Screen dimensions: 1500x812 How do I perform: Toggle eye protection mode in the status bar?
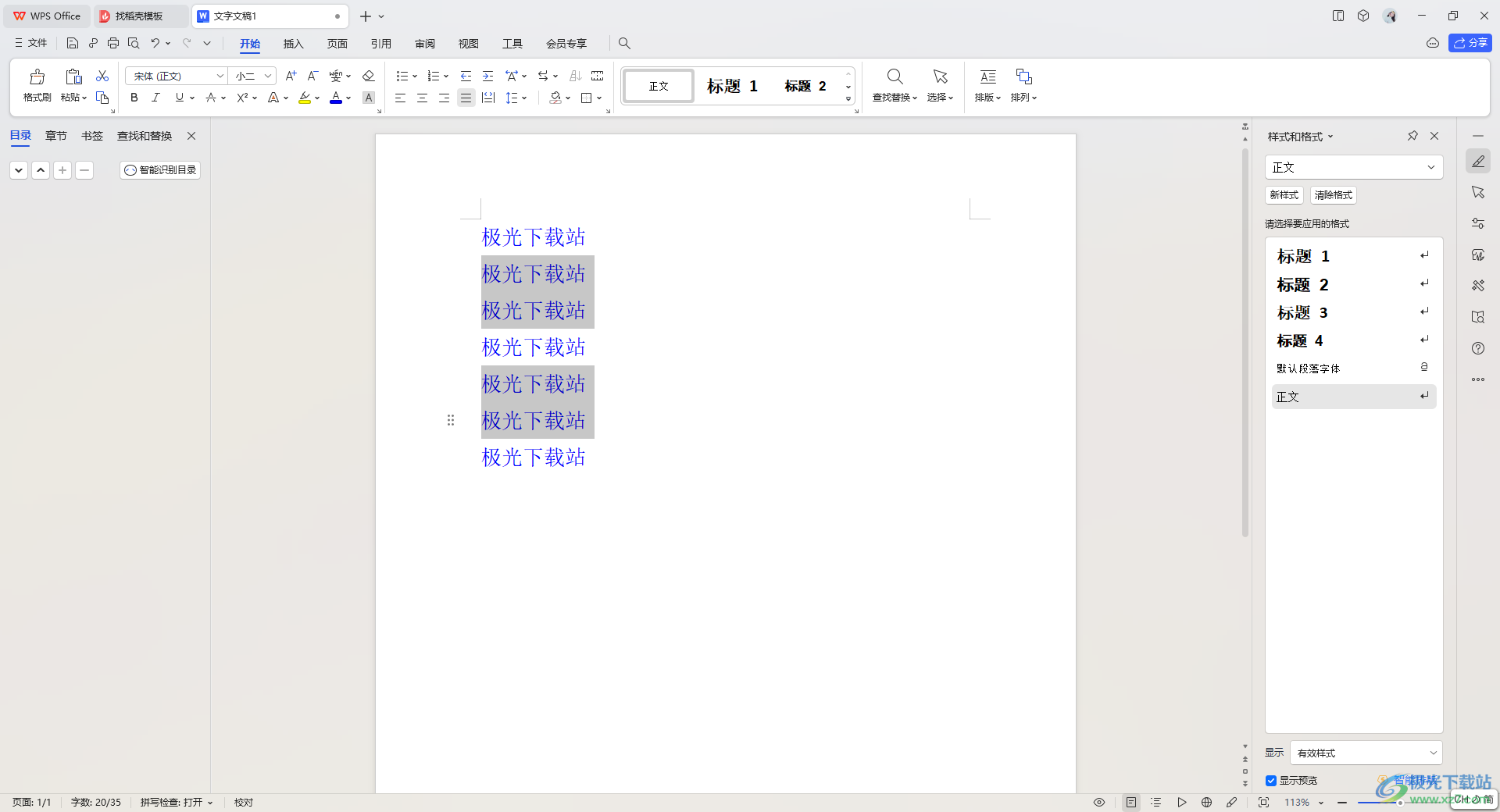coord(1099,802)
